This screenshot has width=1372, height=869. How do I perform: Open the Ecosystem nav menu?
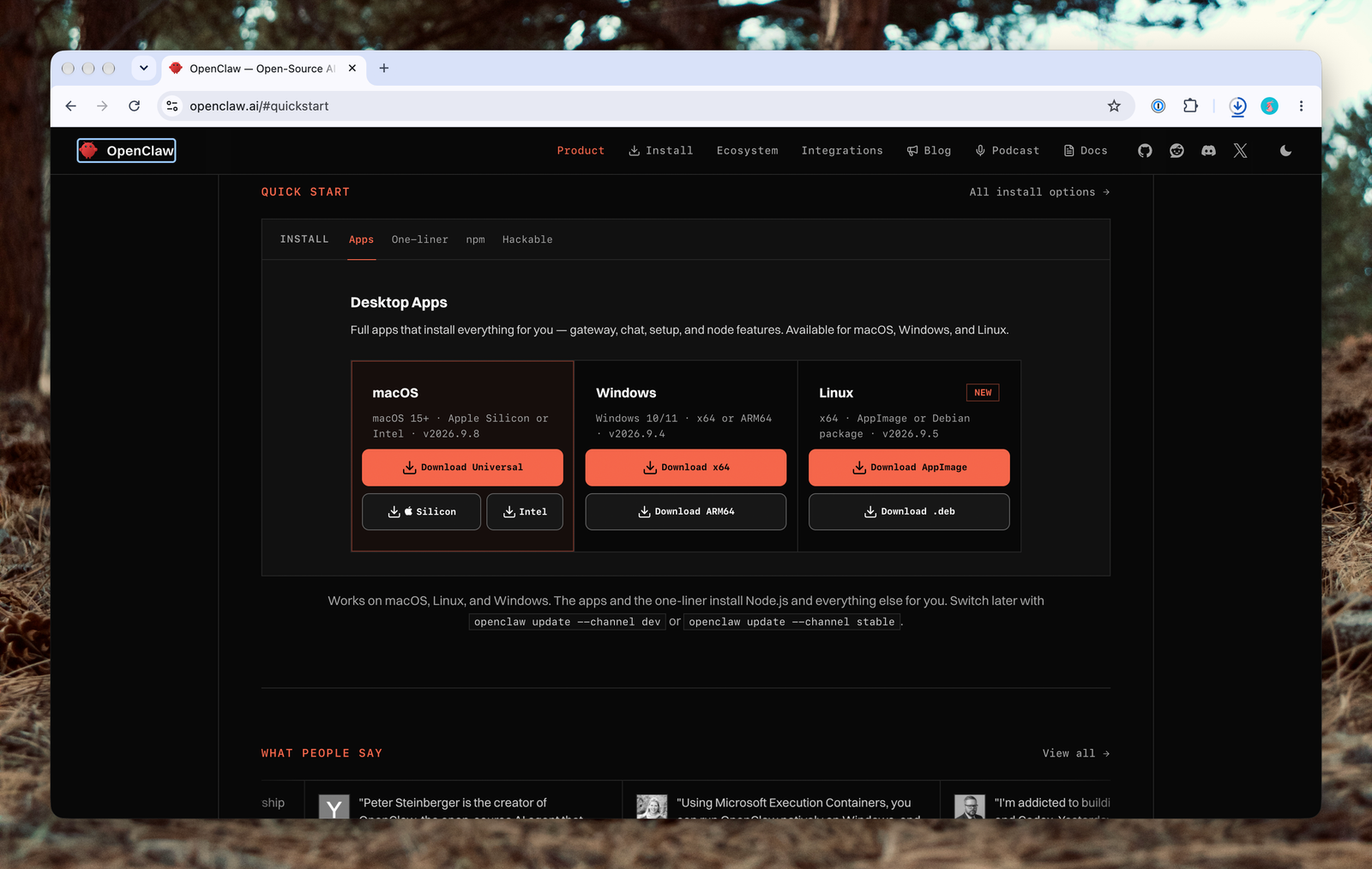[x=748, y=151]
